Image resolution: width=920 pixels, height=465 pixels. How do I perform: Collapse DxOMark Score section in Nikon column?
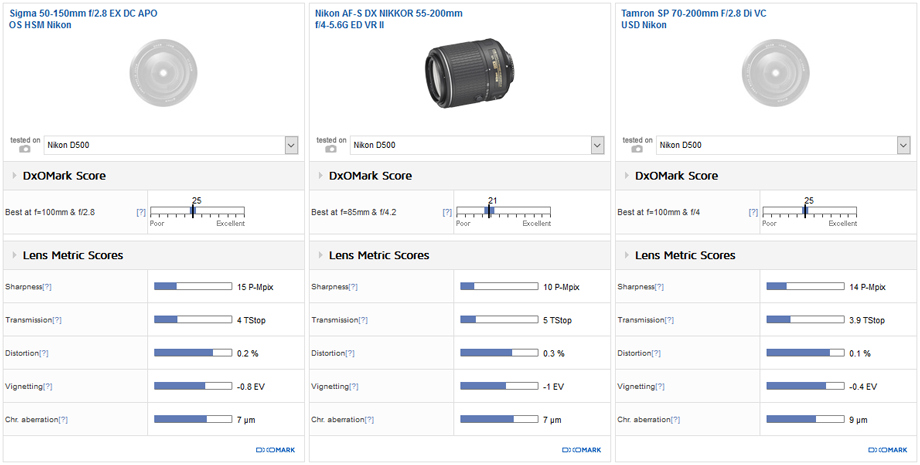pos(320,176)
